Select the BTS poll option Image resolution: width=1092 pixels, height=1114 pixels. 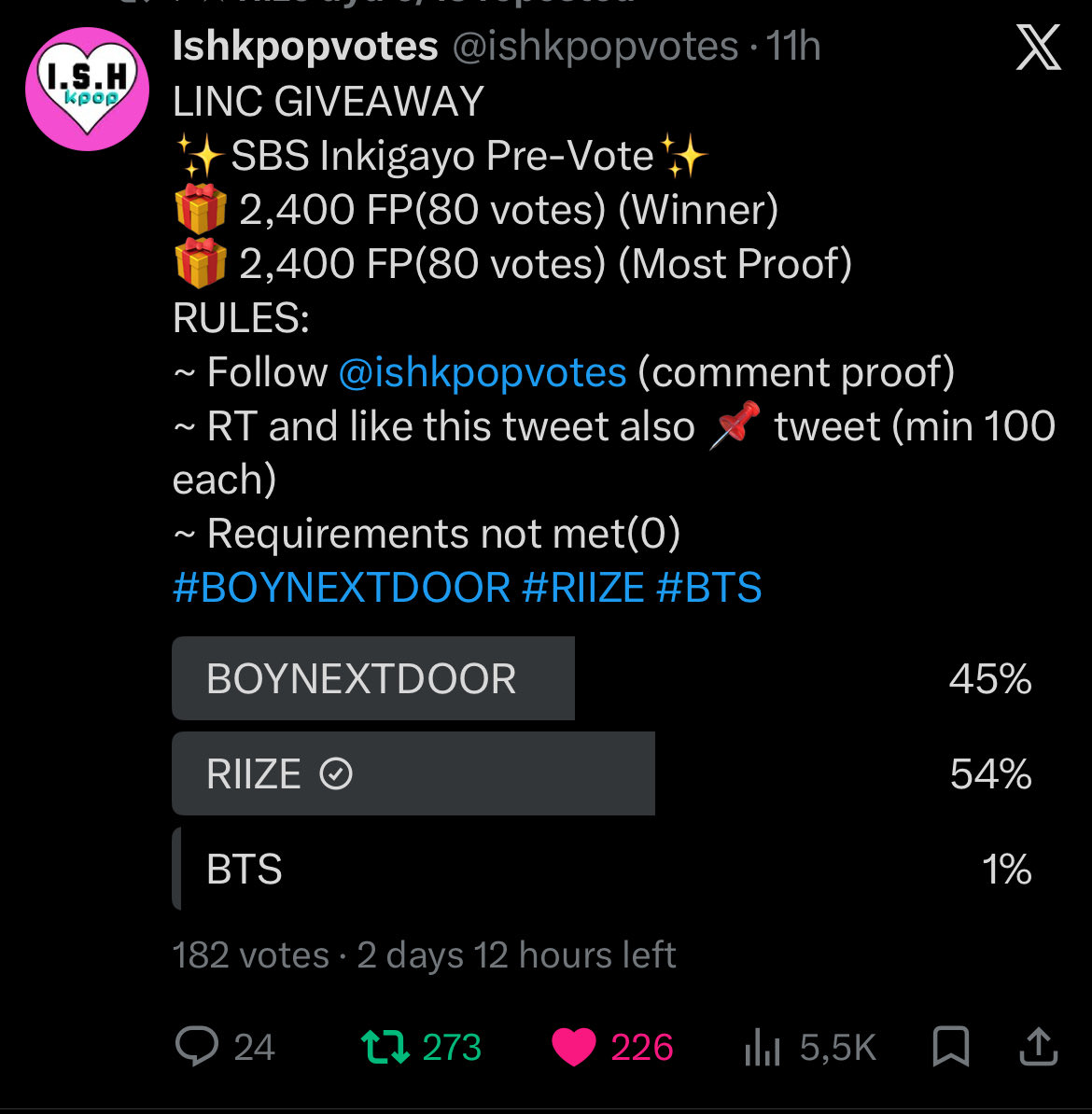(601, 869)
